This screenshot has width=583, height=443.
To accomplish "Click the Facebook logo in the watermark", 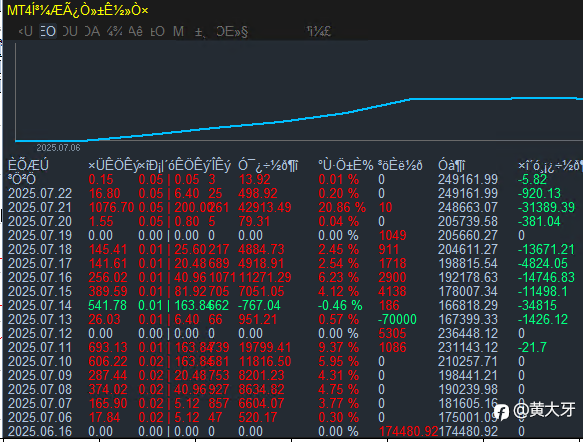I will click(x=501, y=412).
